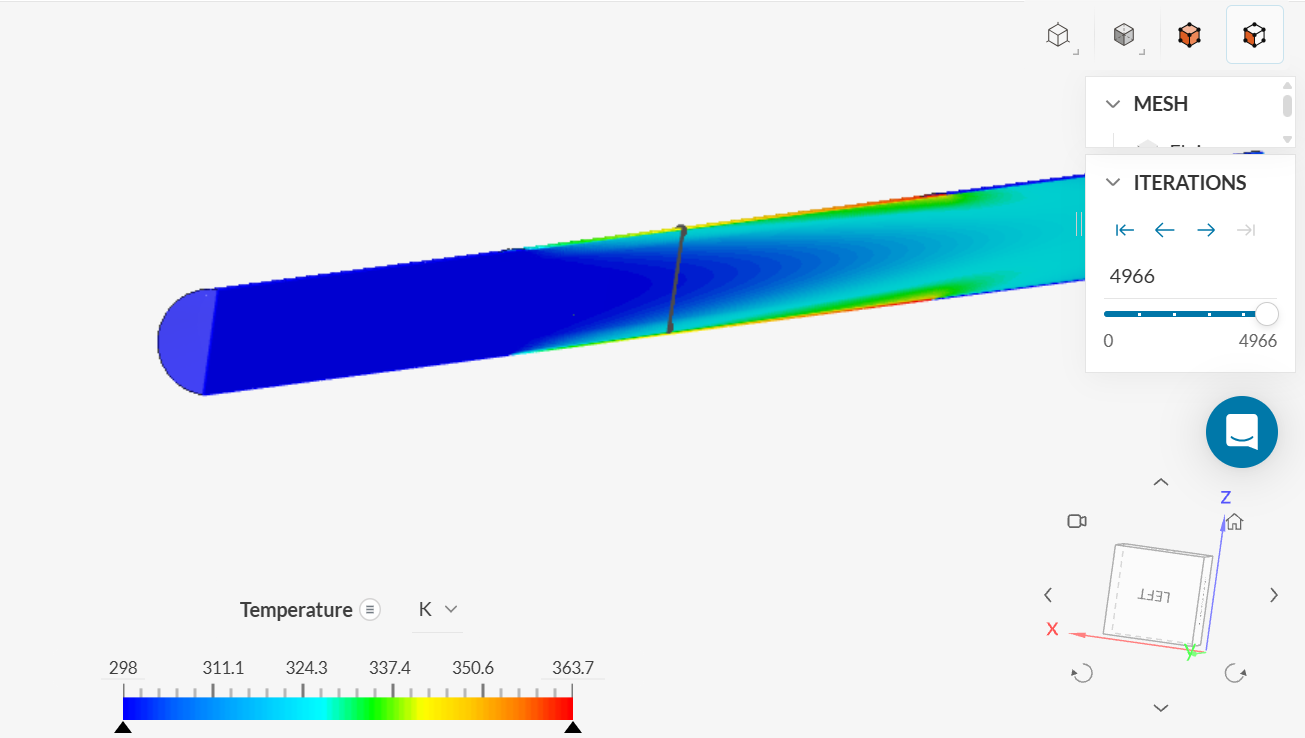Click the temperature color legend bar

[x=348, y=708]
